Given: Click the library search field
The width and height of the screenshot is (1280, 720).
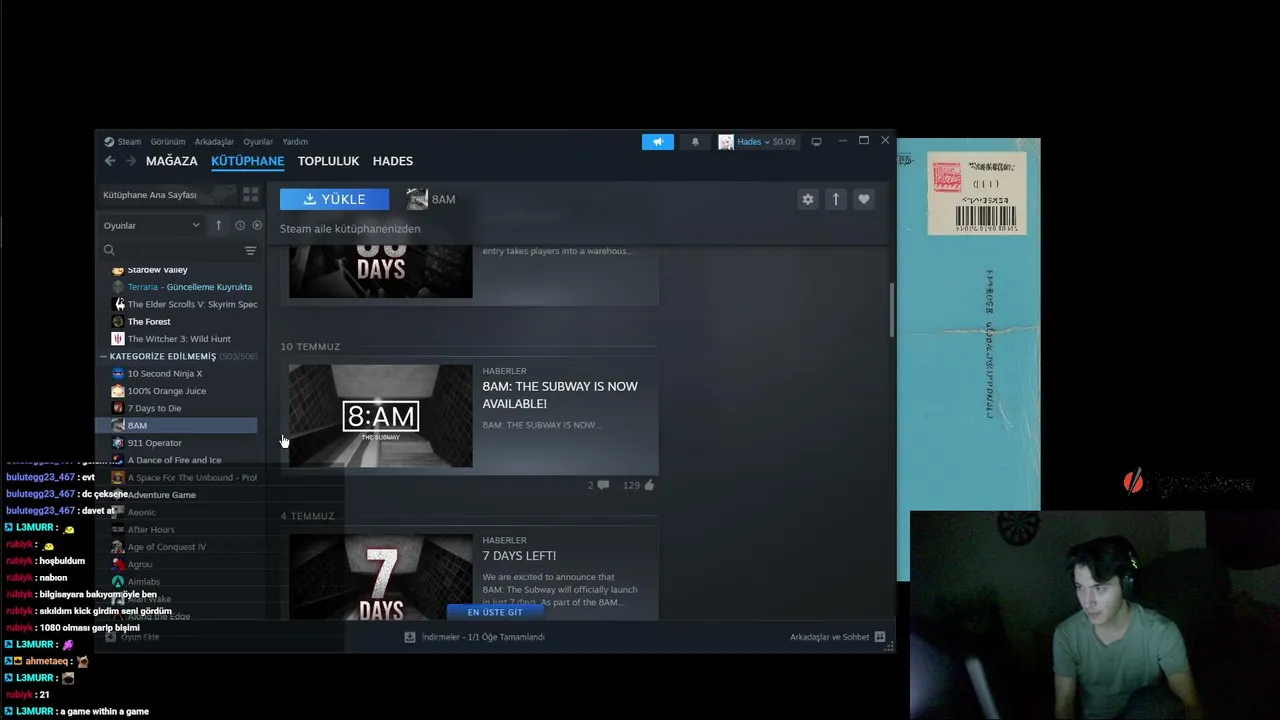Looking at the screenshot, I should coord(178,250).
